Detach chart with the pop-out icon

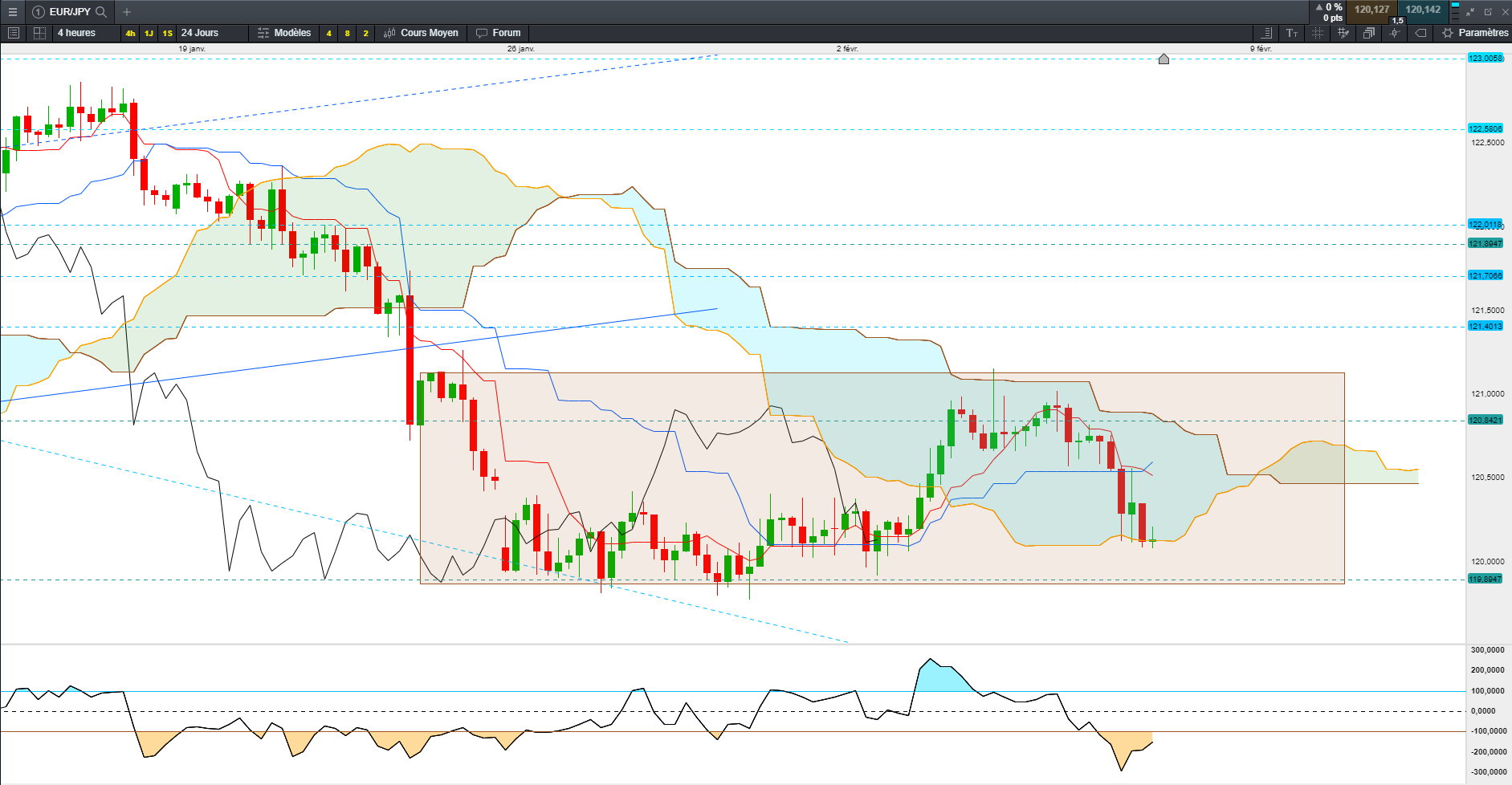pyautogui.click(x=1488, y=12)
